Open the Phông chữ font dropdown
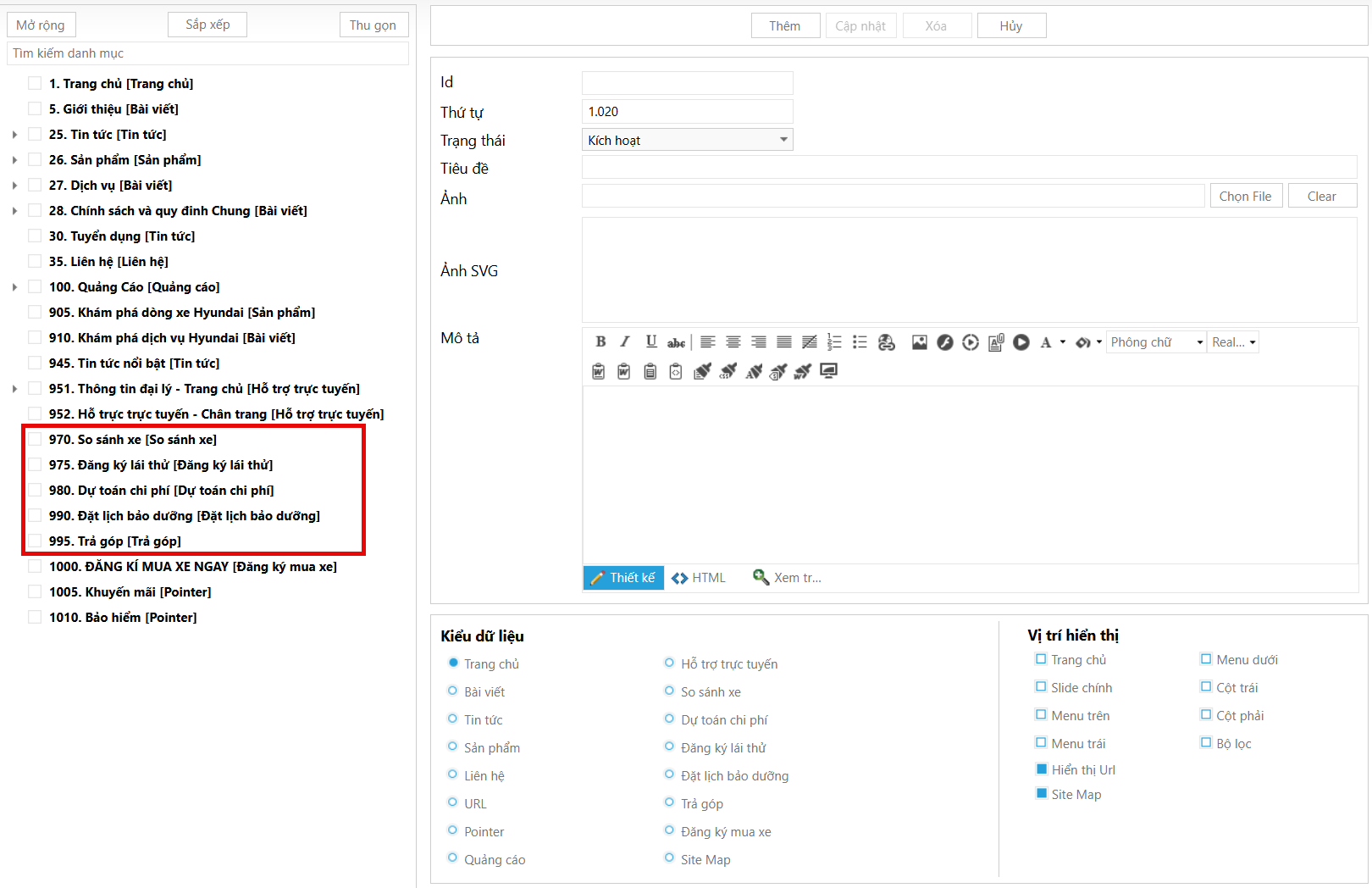 (1156, 342)
